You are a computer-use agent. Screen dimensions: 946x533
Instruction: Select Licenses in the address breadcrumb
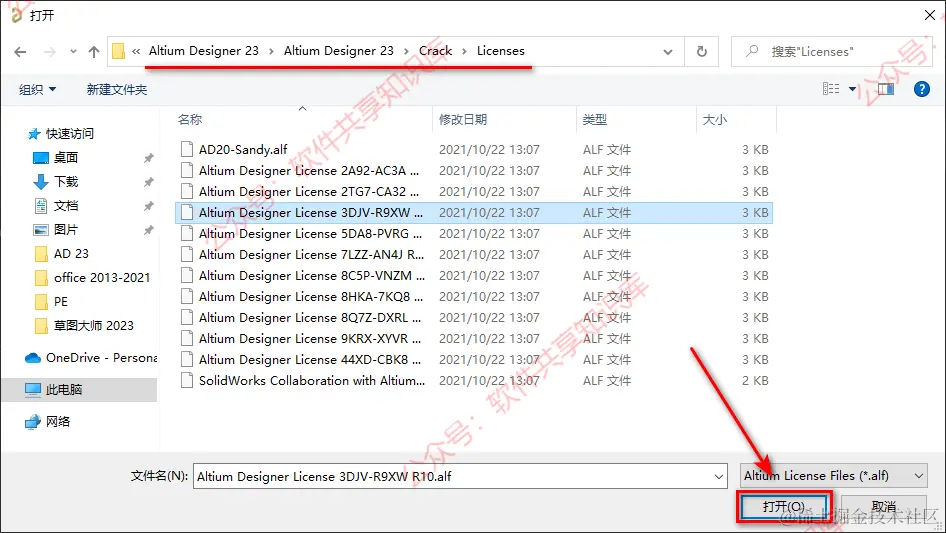pos(500,51)
